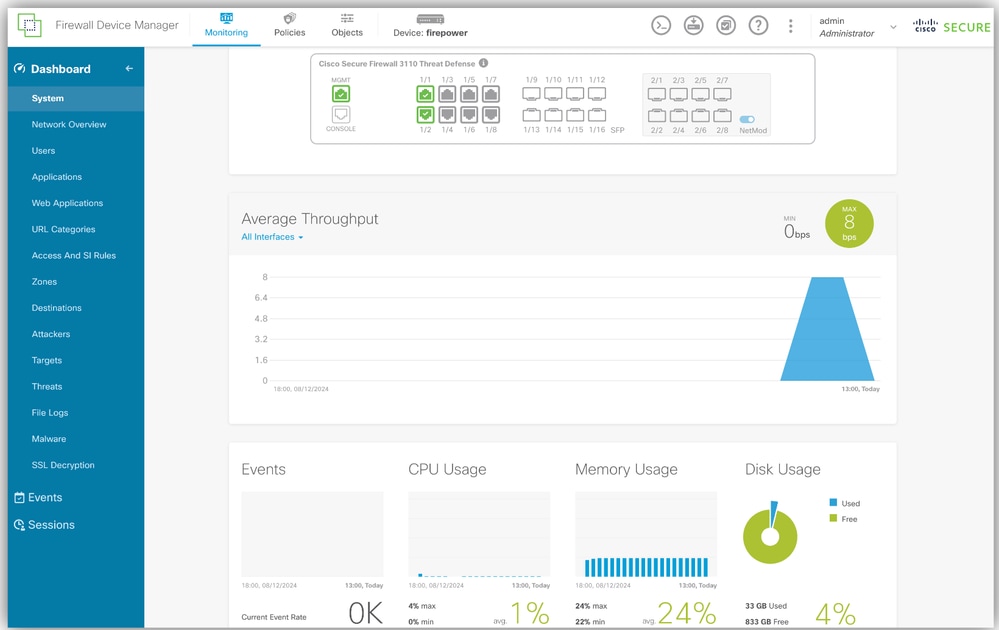Select interface port 1/5
Screen dimensions: 999x630
tap(469, 94)
